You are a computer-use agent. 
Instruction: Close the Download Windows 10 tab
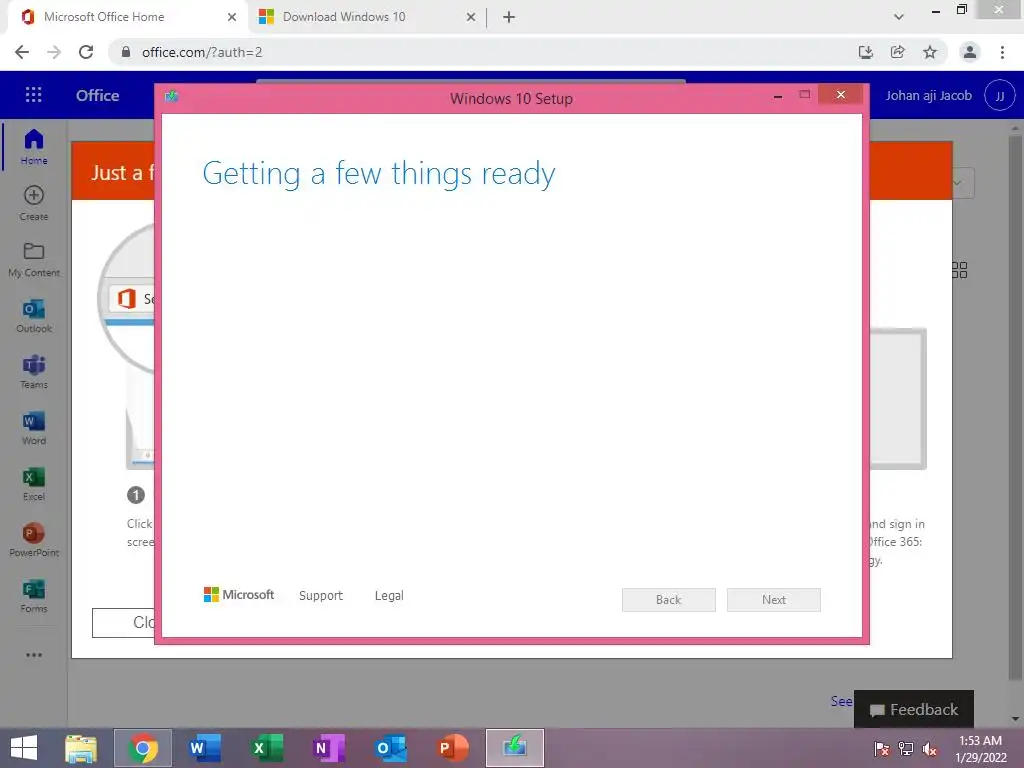coord(471,17)
